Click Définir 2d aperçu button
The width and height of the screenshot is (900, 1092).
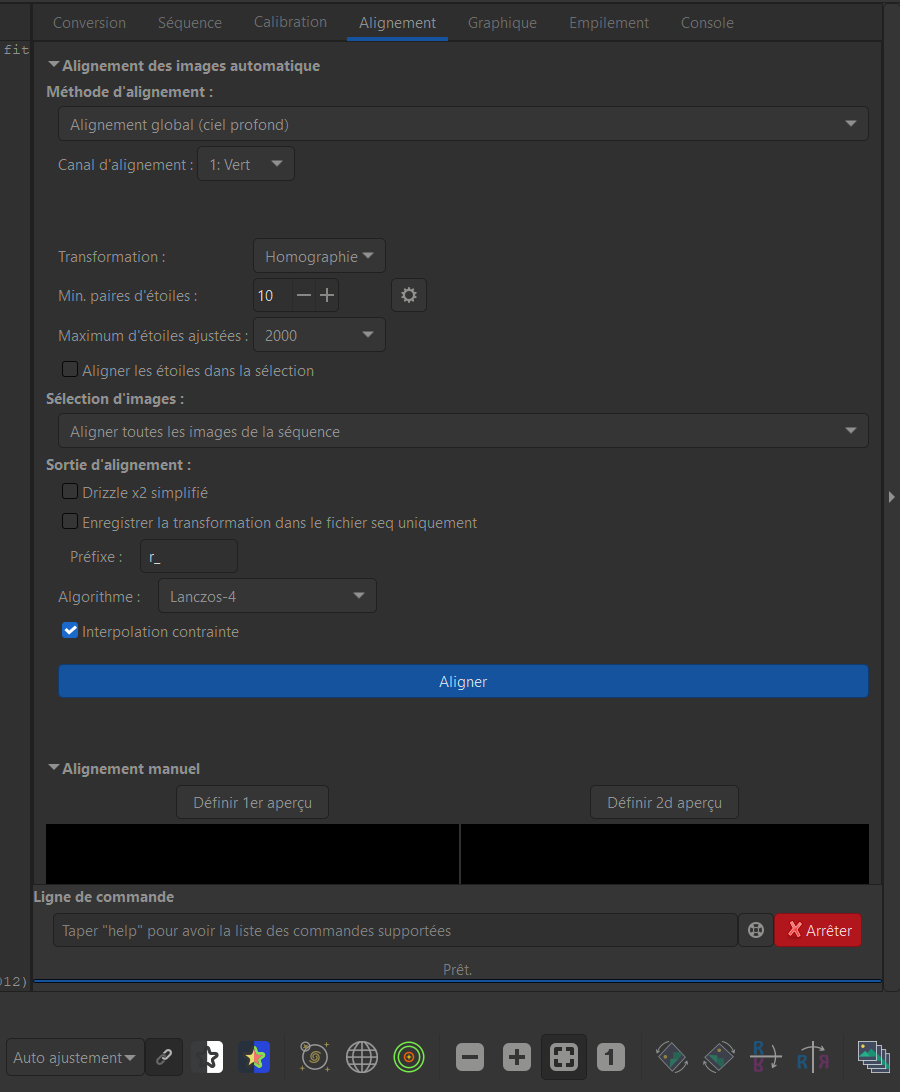664,802
